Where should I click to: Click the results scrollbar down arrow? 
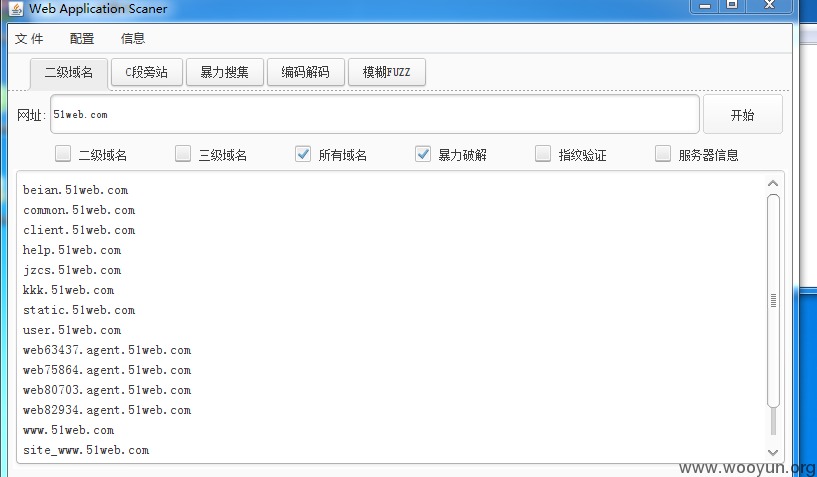click(773, 452)
